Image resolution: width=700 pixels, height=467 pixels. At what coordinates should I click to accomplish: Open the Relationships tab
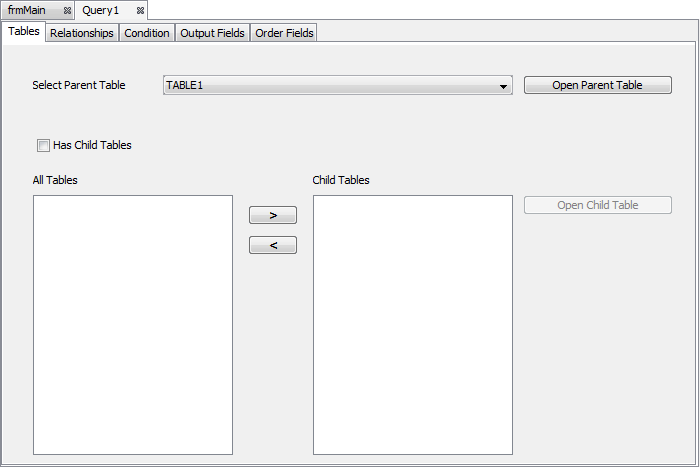click(x=82, y=33)
